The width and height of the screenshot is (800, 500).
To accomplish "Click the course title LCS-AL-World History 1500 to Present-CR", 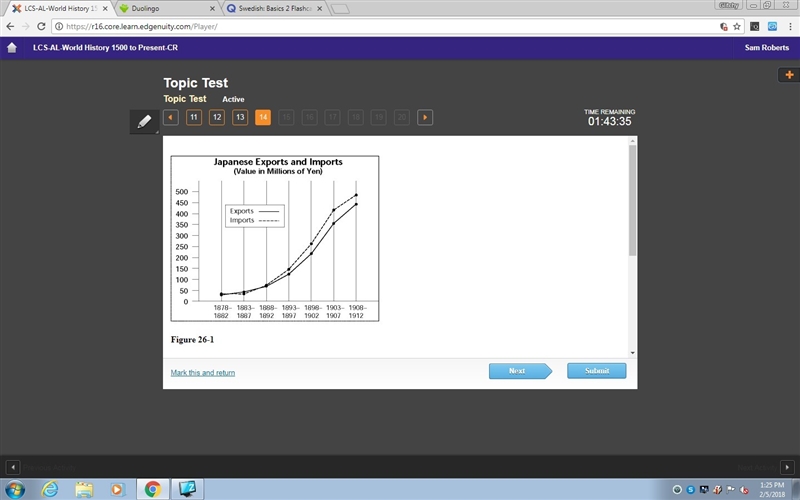I will [x=106, y=47].
